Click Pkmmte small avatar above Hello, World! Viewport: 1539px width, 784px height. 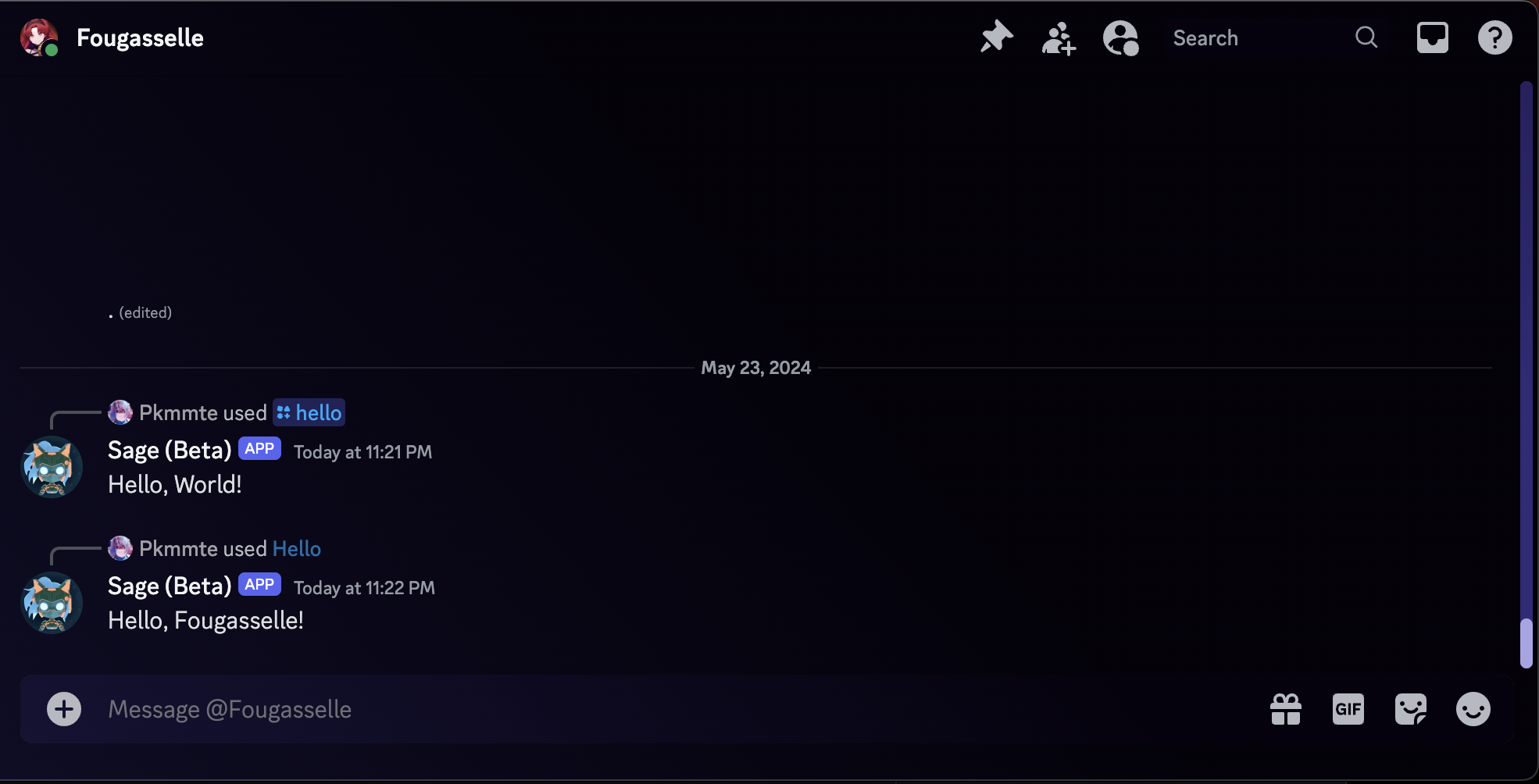[x=120, y=412]
